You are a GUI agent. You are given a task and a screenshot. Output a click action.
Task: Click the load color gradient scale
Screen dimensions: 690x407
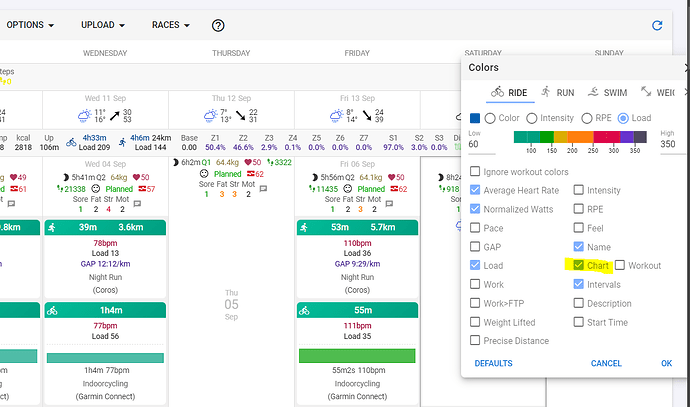point(580,137)
